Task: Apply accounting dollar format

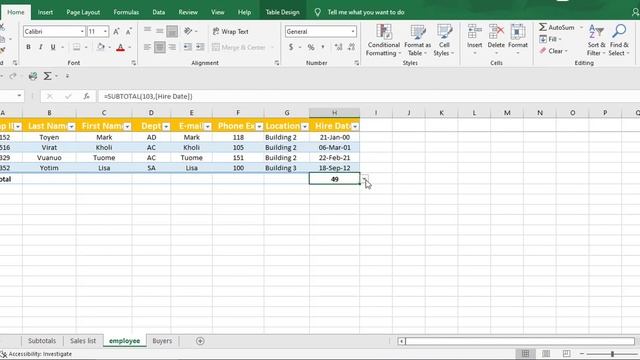Action: click(x=291, y=47)
